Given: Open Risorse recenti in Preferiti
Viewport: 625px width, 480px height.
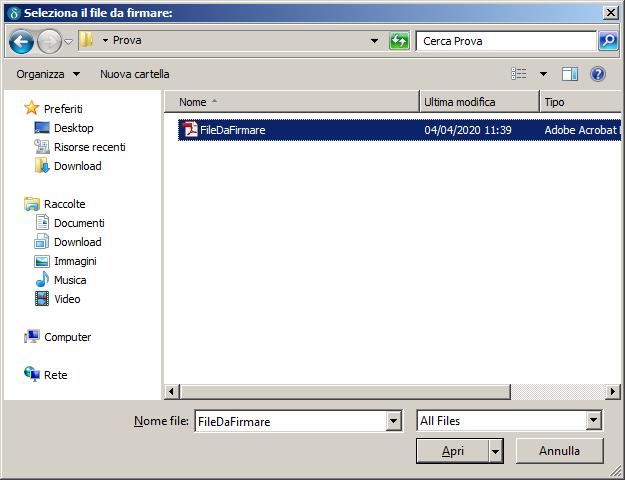Looking at the screenshot, I should point(89,147).
